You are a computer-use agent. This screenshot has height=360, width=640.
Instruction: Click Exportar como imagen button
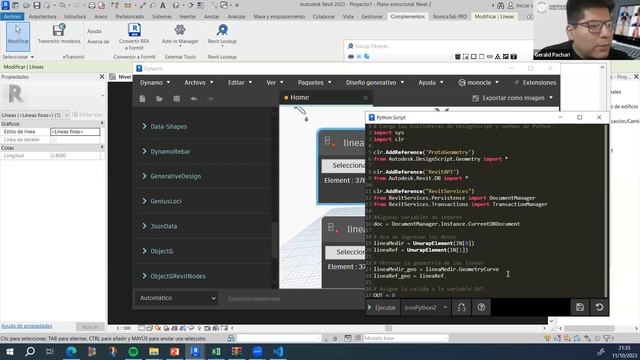(513, 98)
